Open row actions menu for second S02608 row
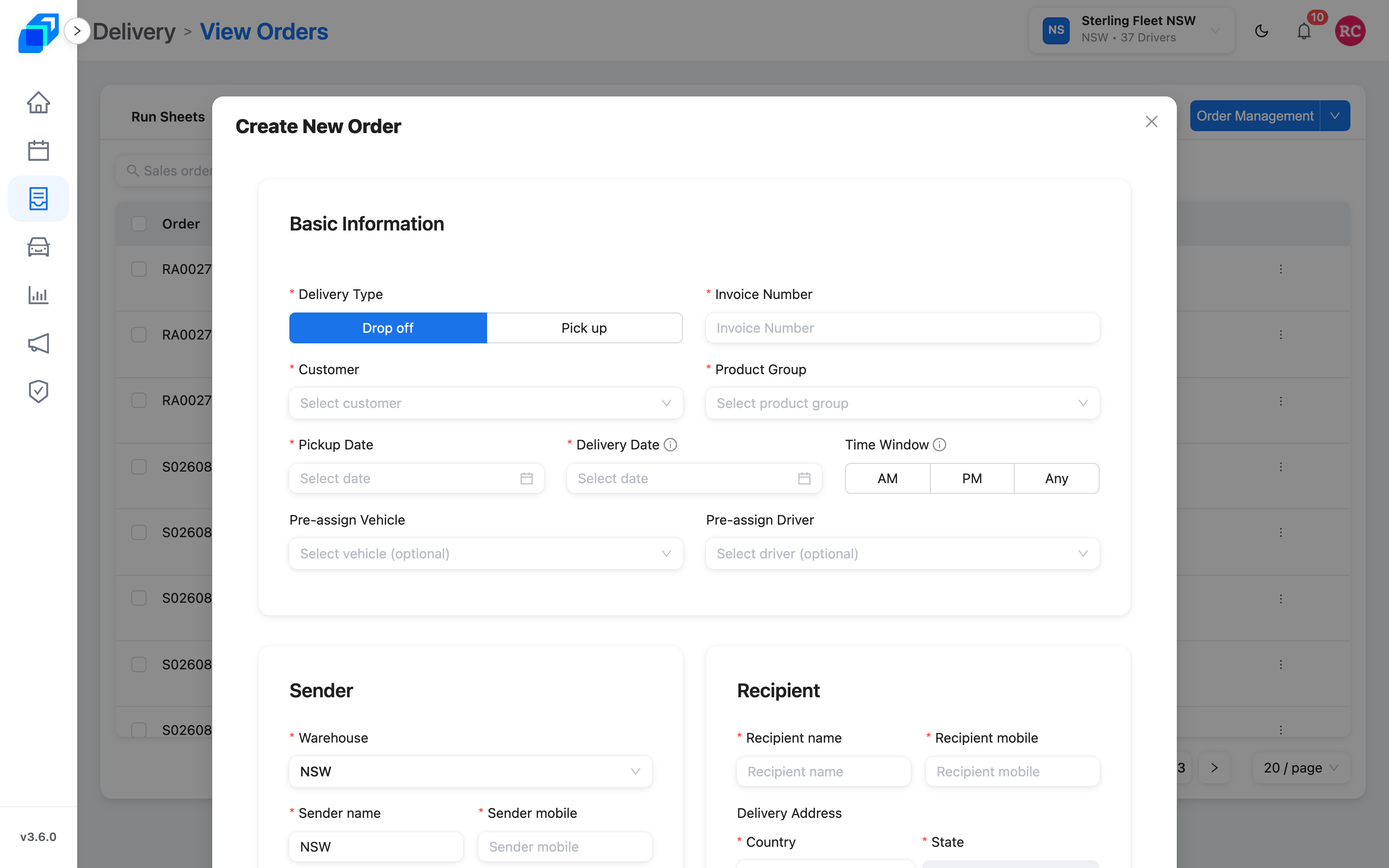 (x=1280, y=533)
